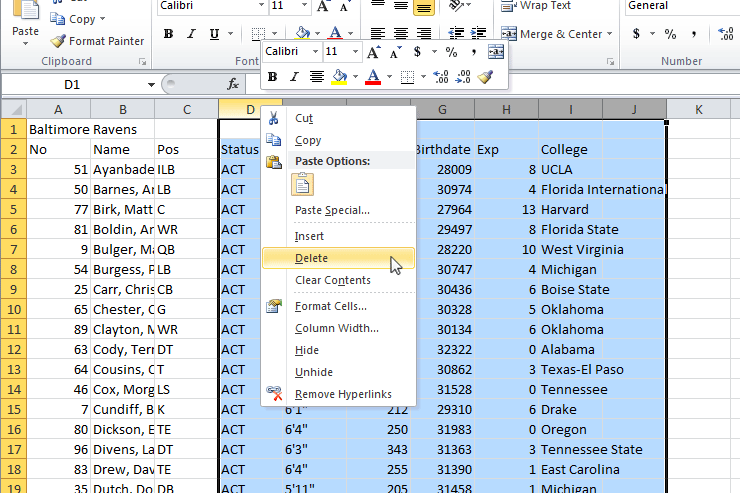Toggle bold on the mini toolbar

point(272,76)
